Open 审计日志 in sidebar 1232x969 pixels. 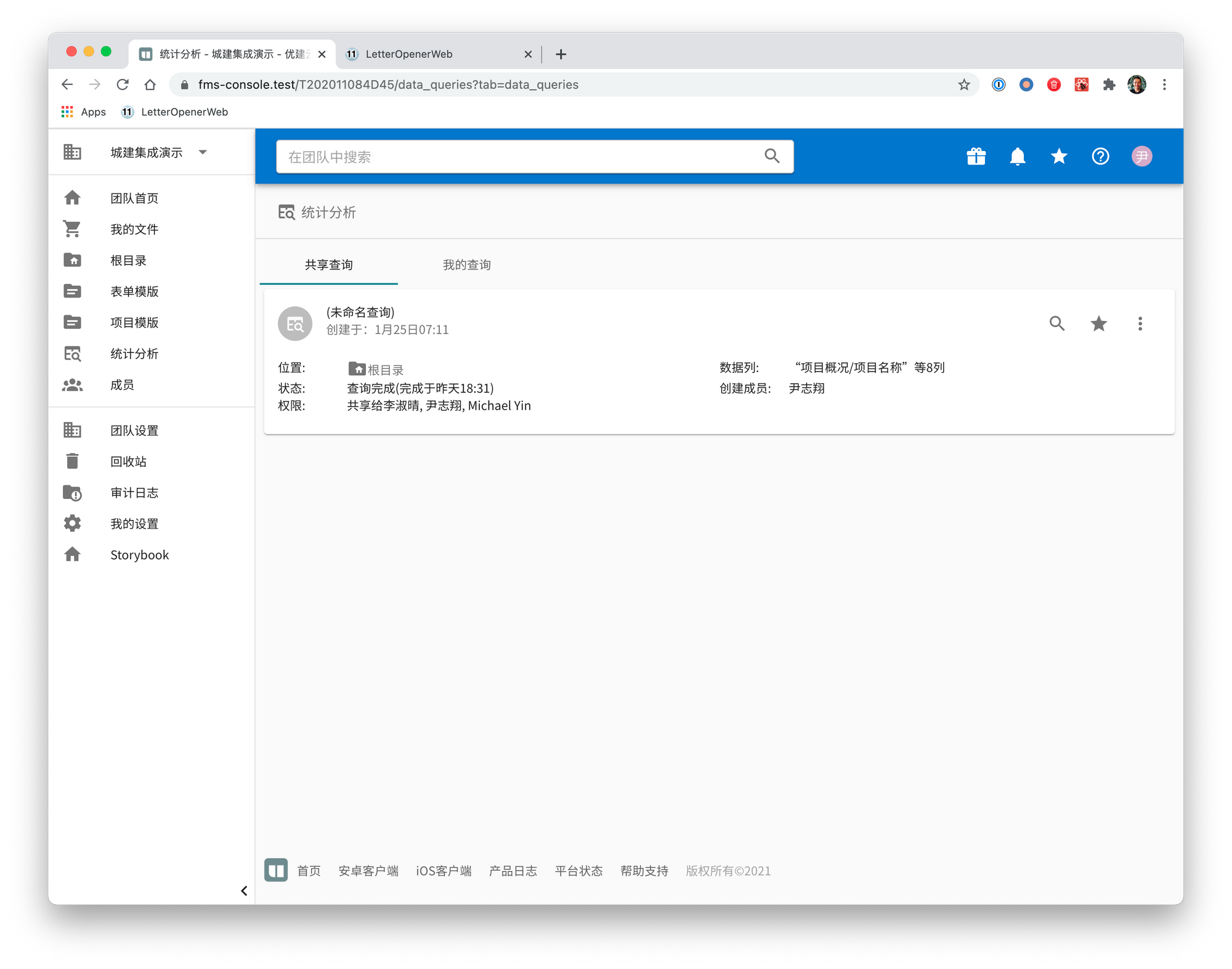coord(134,493)
